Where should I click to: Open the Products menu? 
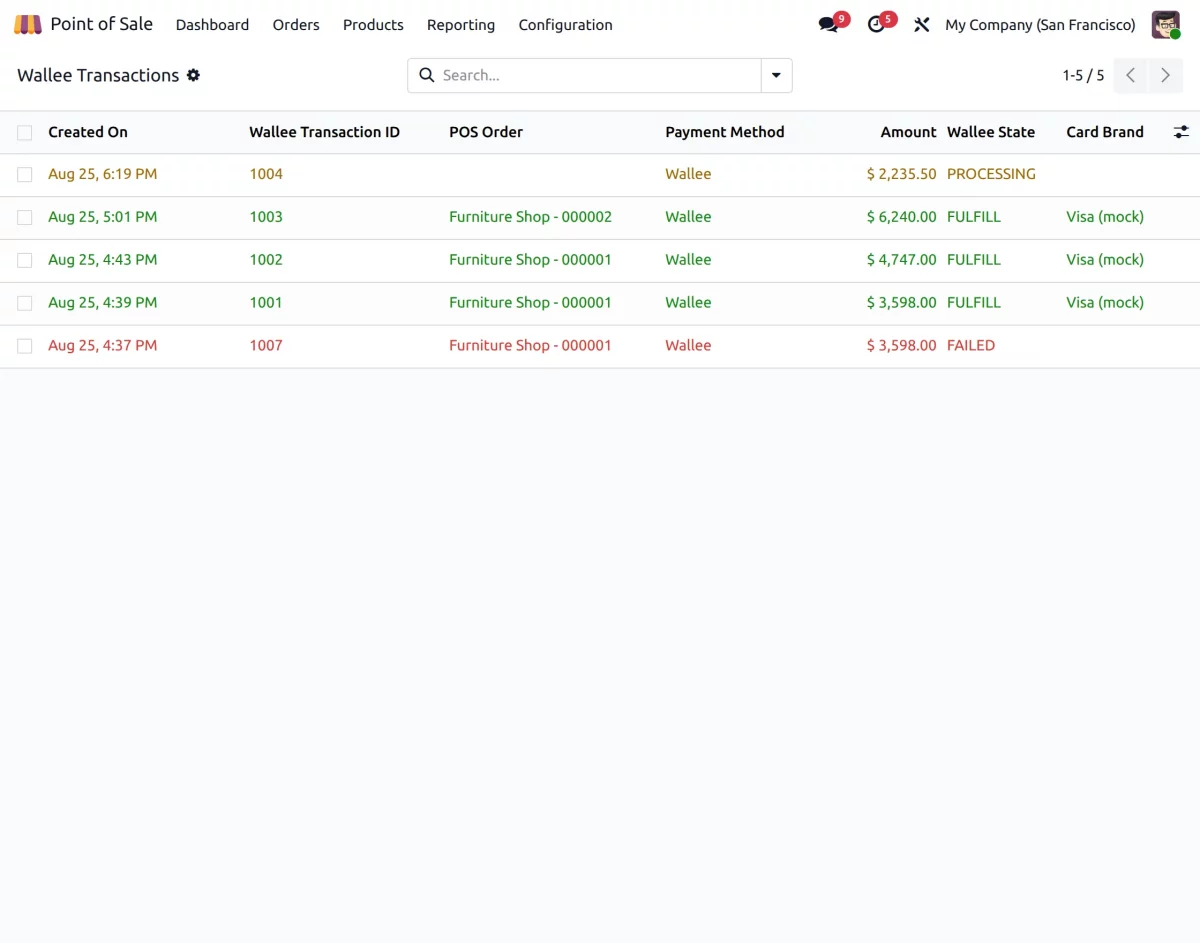click(x=373, y=25)
